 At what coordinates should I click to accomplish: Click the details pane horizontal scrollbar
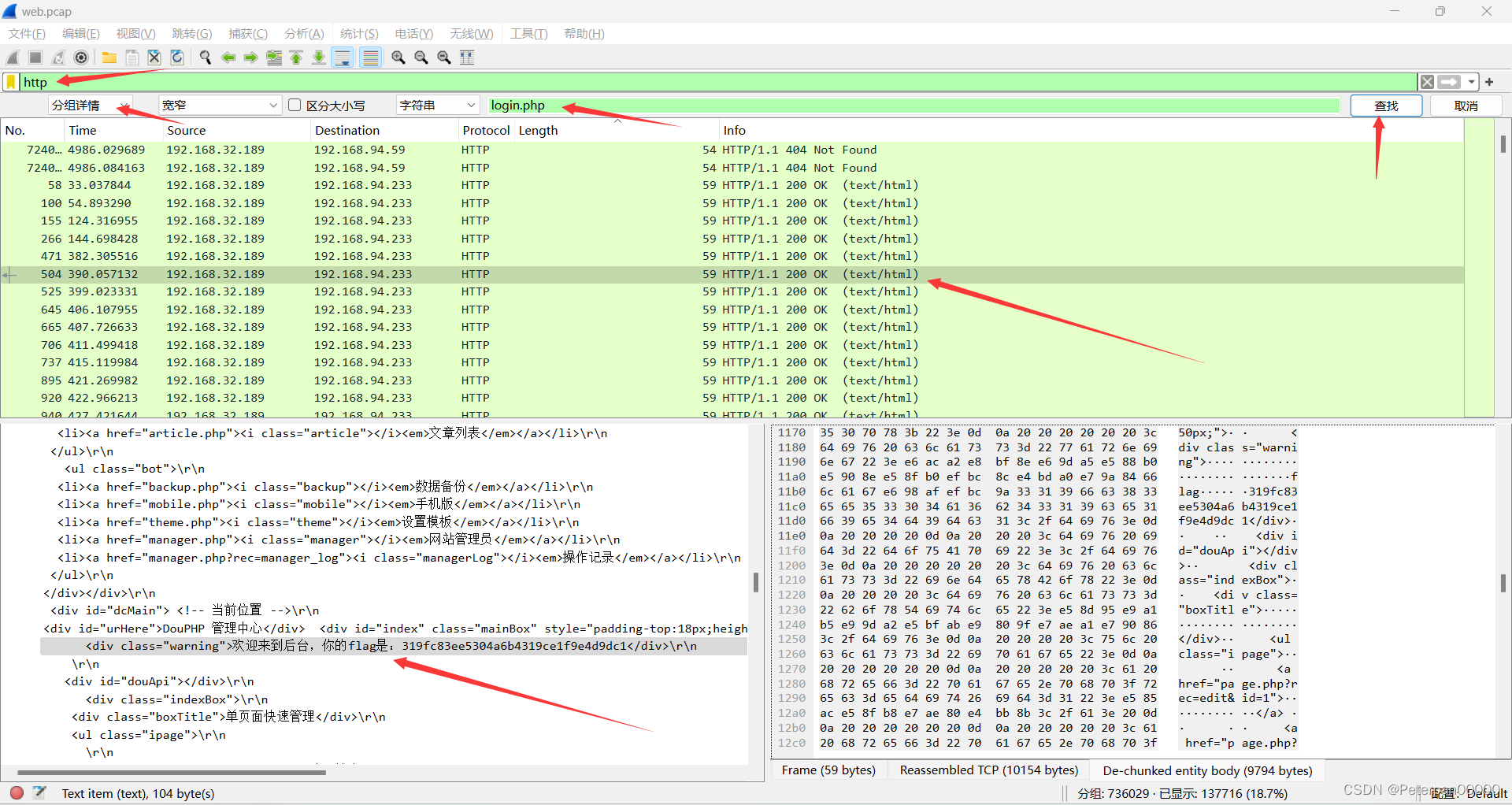(x=172, y=773)
